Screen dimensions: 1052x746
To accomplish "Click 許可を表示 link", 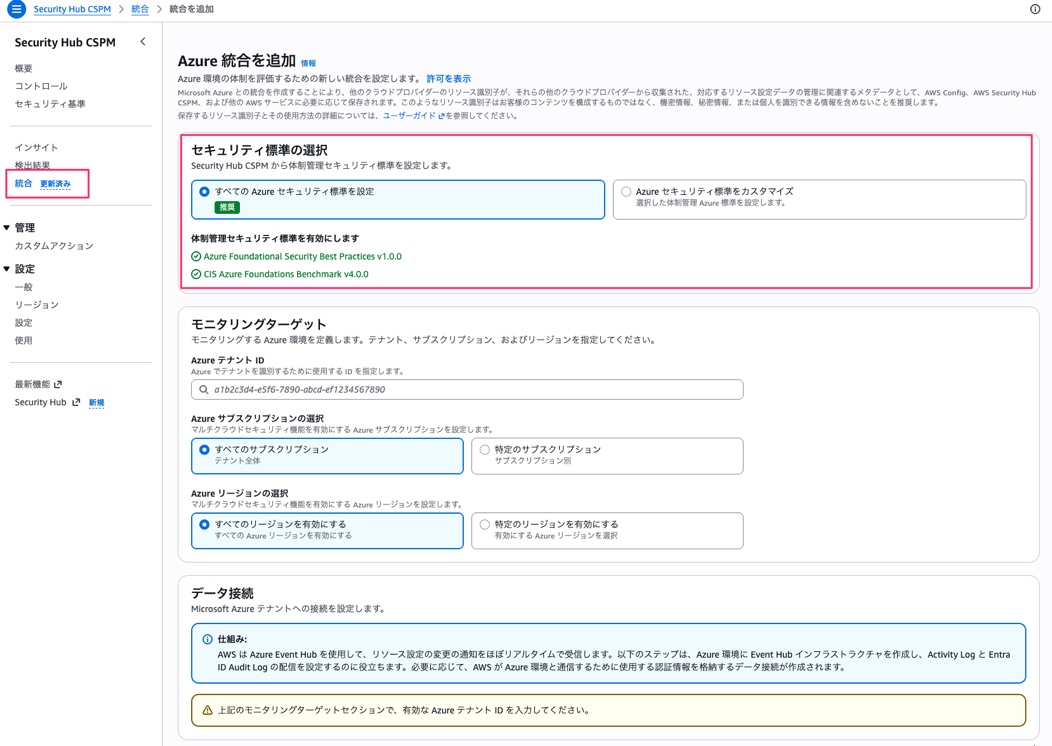I will (448, 78).
